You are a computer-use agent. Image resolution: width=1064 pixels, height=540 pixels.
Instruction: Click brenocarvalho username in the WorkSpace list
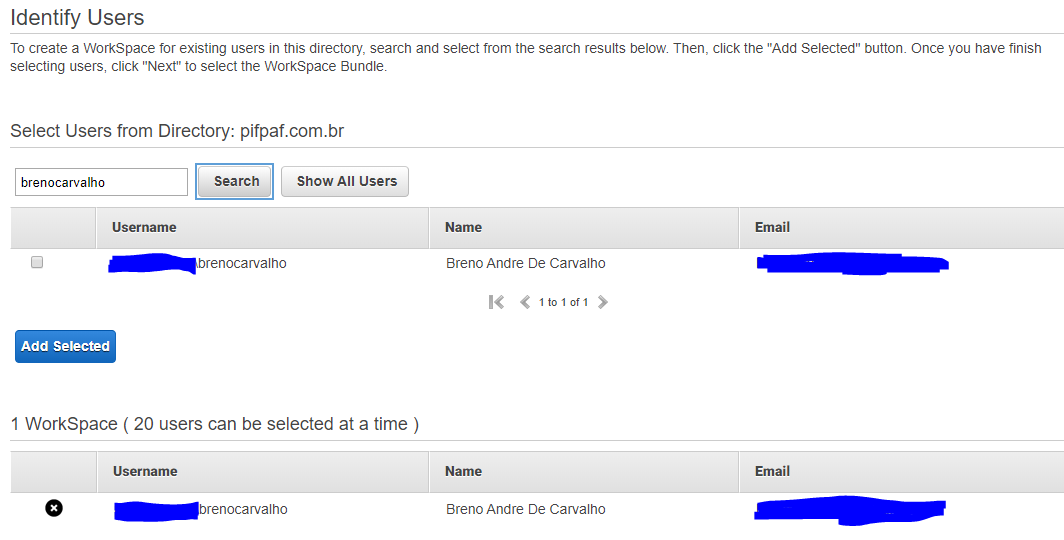[x=244, y=509]
